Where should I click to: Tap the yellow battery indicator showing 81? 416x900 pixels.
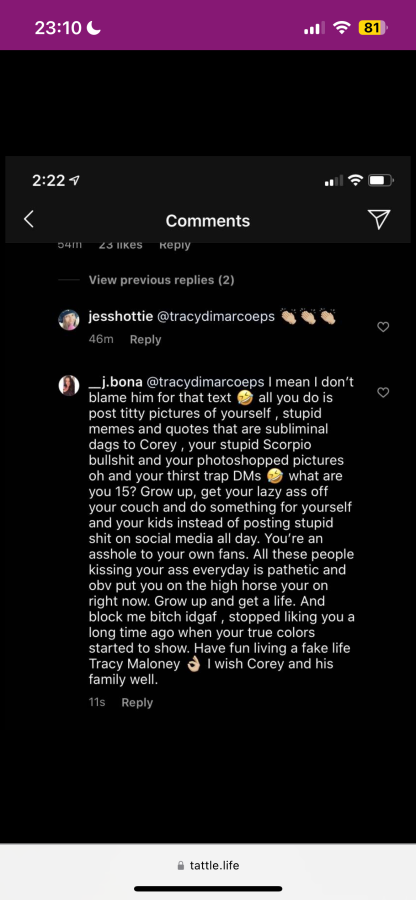[372, 27]
